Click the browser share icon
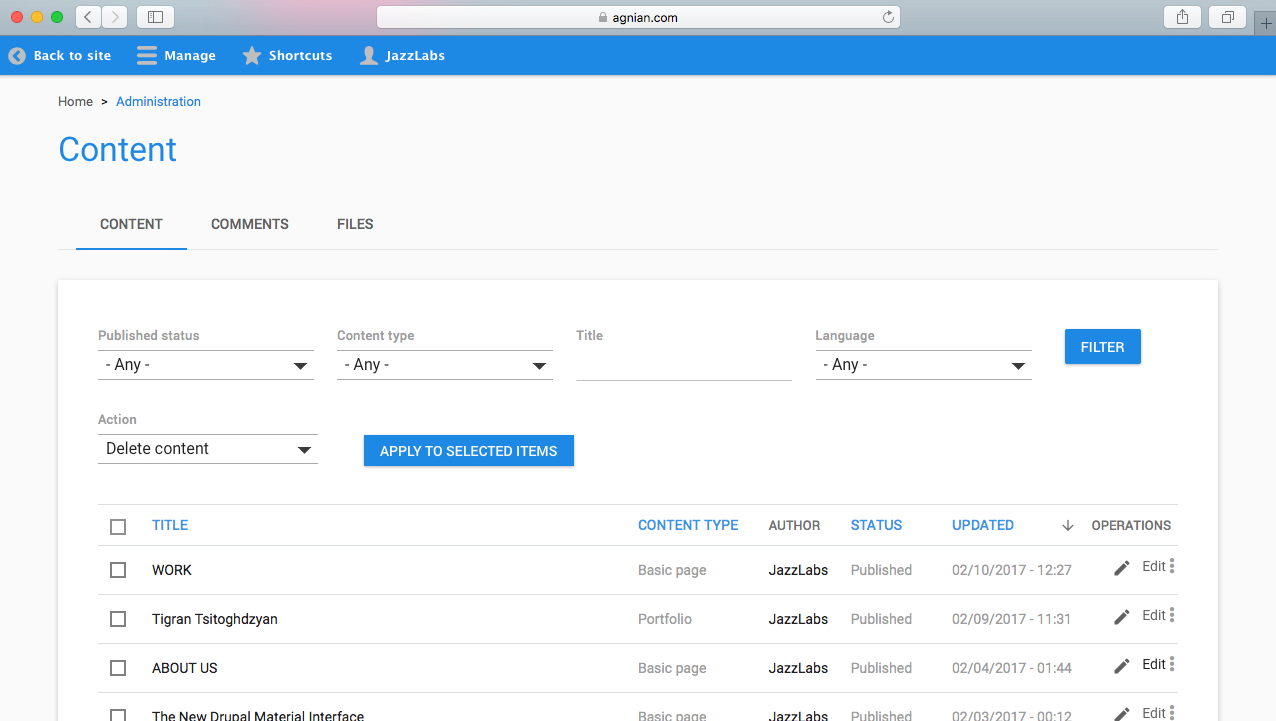Image resolution: width=1276 pixels, height=721 pixels. (x=1181, y=16)
